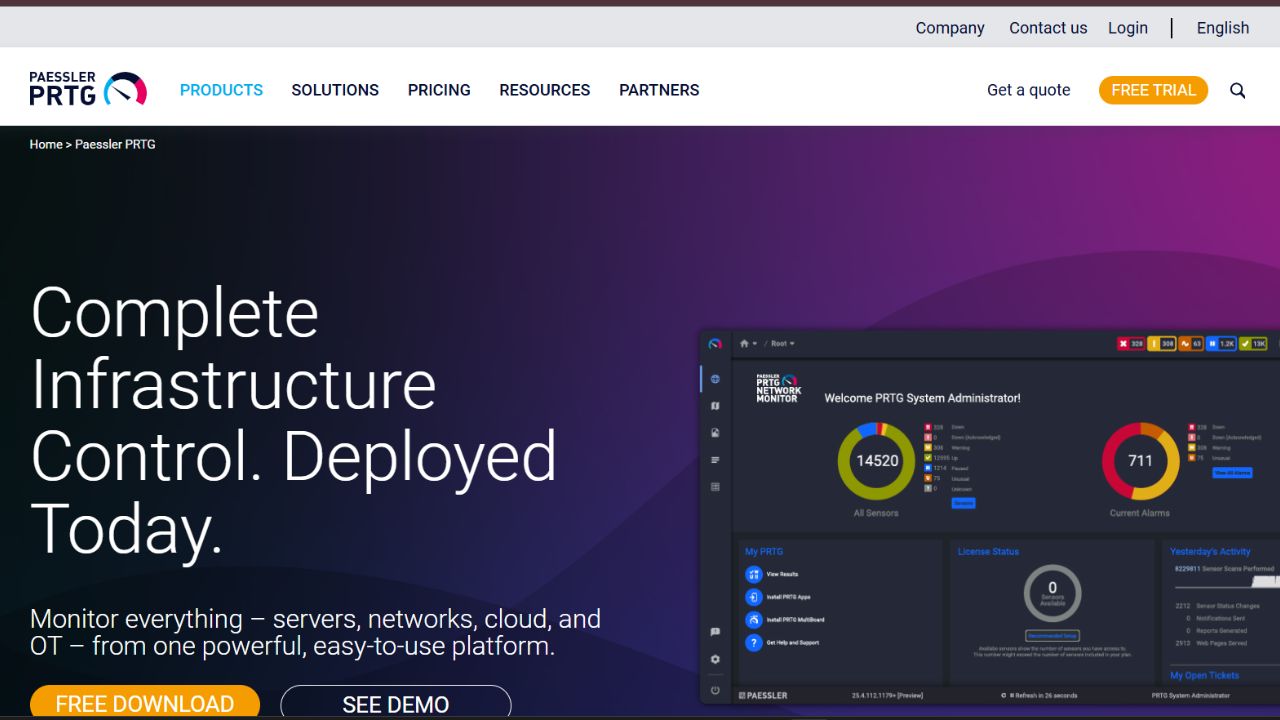Click the blue 1.2K paused badge

pos(1221,344)
